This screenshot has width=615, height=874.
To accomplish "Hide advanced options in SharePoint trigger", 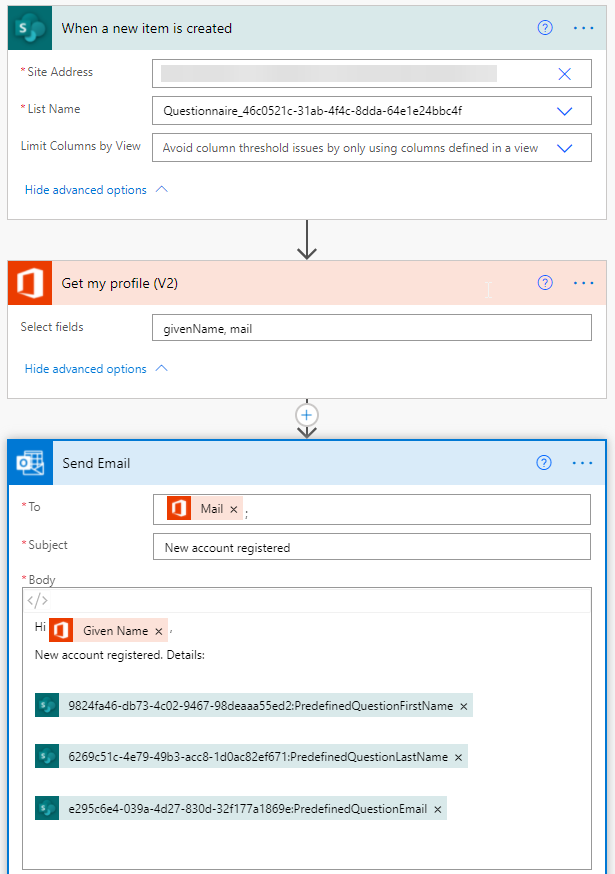I will pyautogui.click(x=96, y=190).
